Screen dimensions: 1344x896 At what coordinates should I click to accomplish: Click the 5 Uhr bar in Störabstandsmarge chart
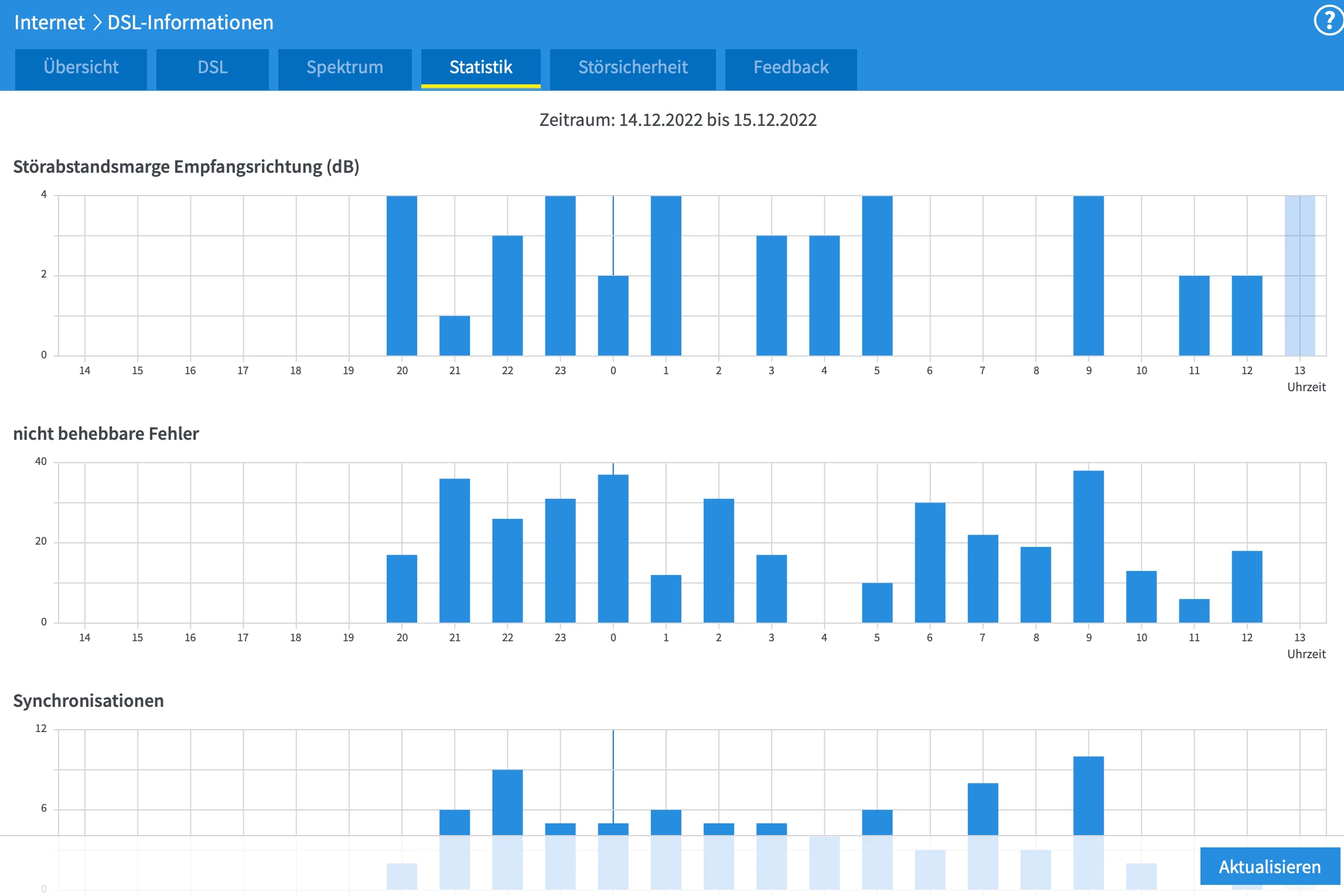tap(877, 275)
